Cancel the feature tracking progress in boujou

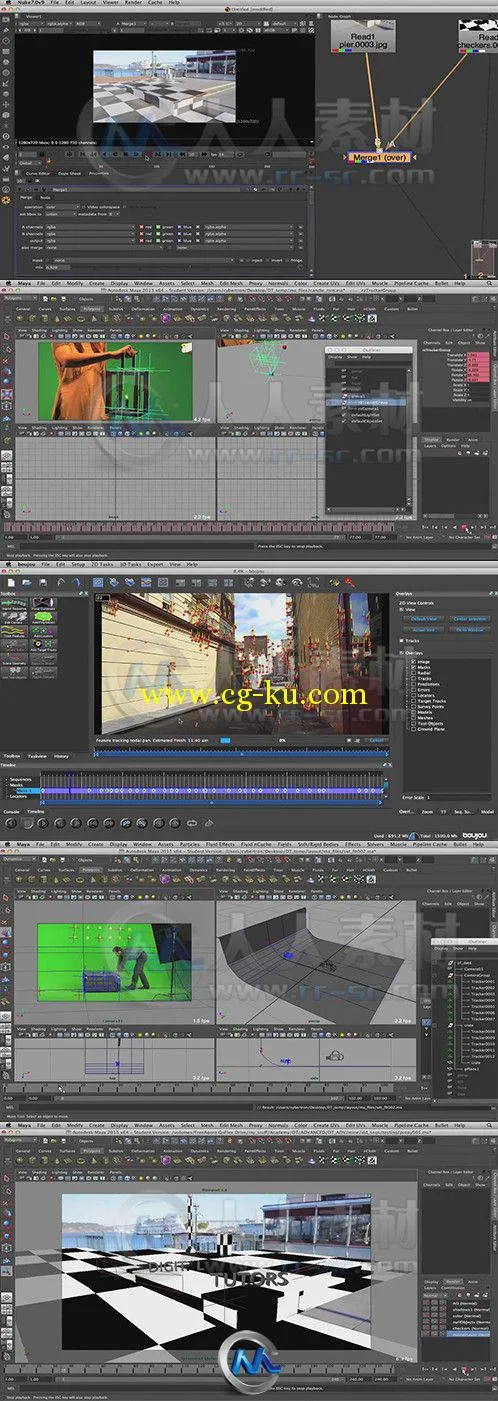click(x=377, y=740)
